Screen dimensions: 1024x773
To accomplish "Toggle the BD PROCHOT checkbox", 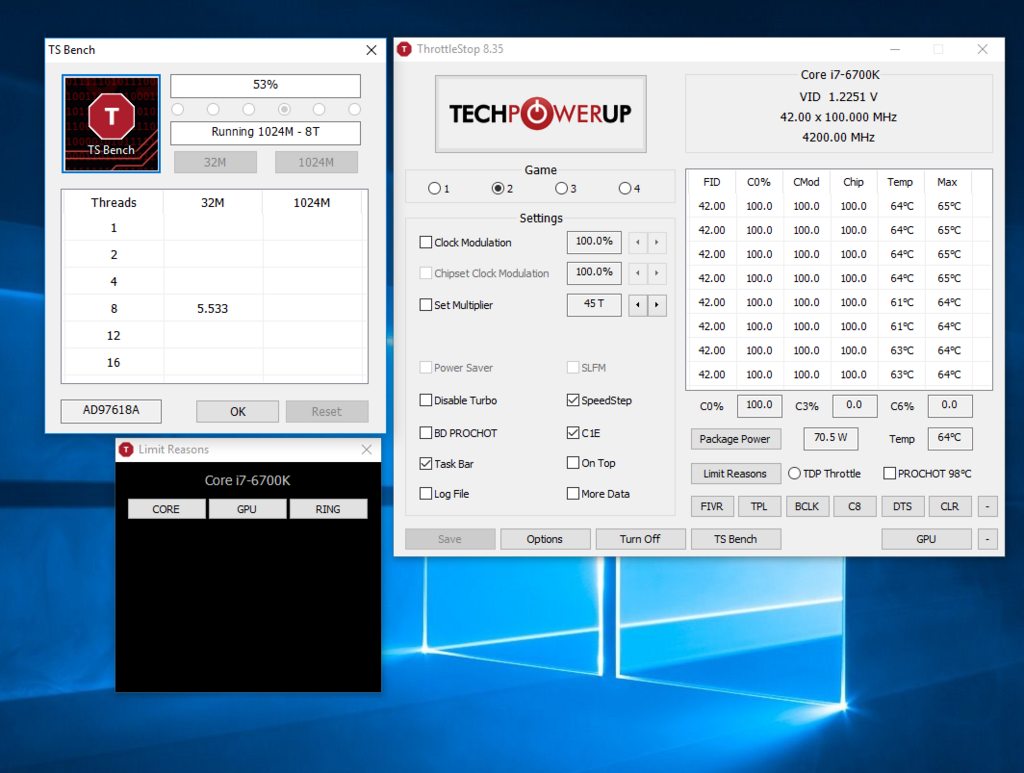I will [x=426, y=433].
